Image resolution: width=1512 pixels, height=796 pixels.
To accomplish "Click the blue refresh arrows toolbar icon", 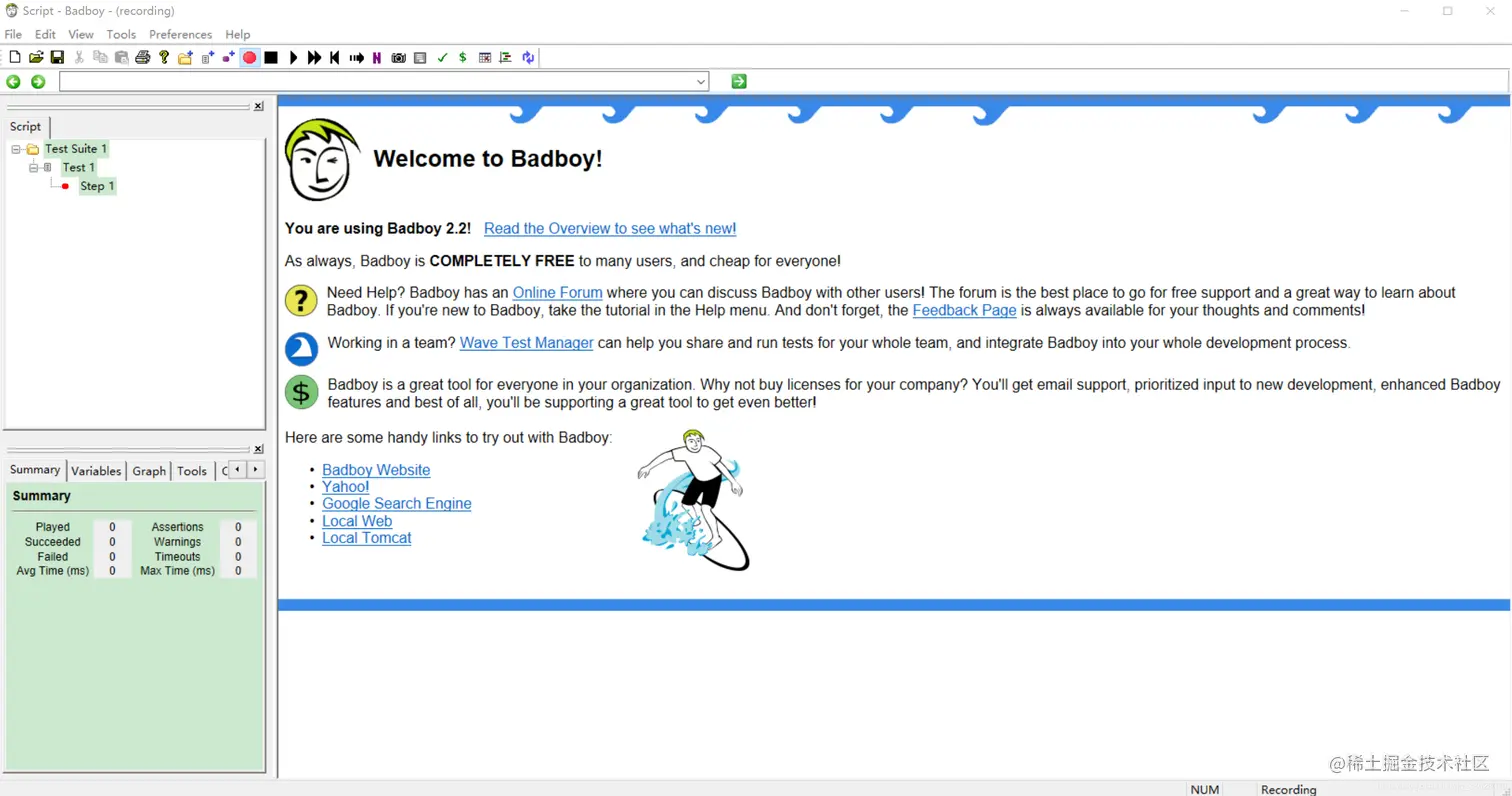I will pos(528,58).
